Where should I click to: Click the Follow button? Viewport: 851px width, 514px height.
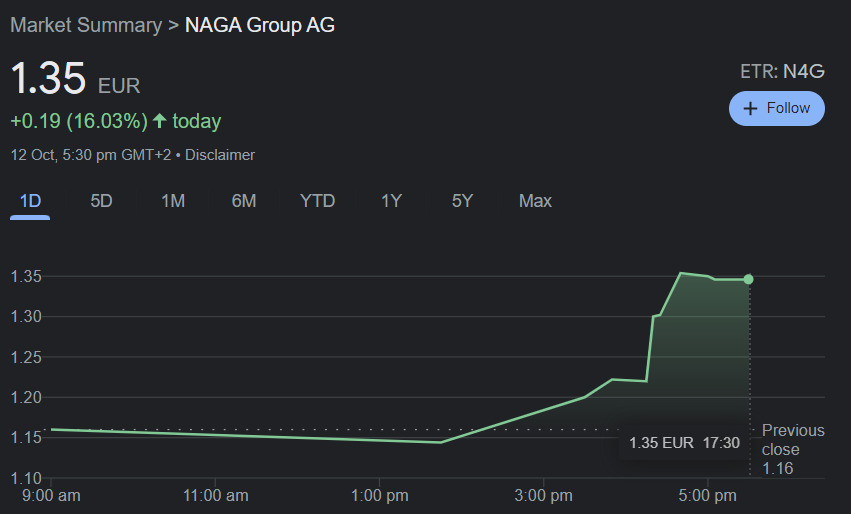tap(777, 109)
